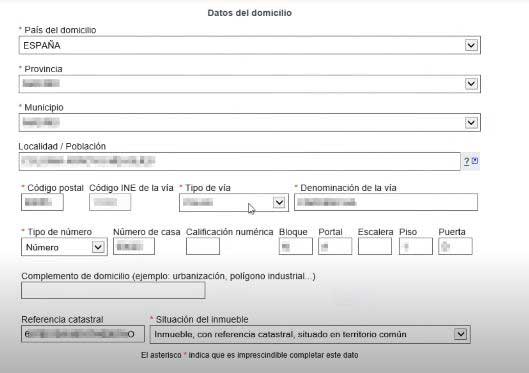Screen dimensions: 529x373
Task: Click the Puerta input field
Action: tap(455, 246)
